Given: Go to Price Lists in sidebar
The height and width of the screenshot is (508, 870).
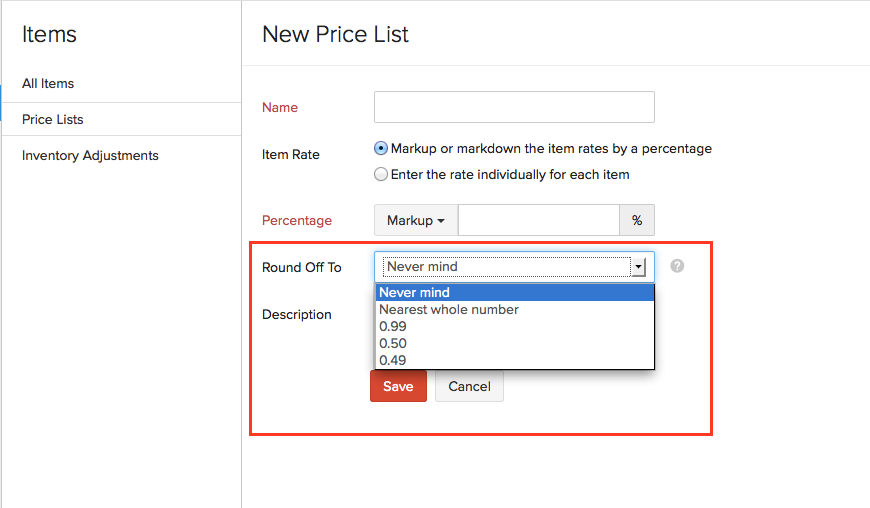Looking at the screenshot, I should coord(53,119).
